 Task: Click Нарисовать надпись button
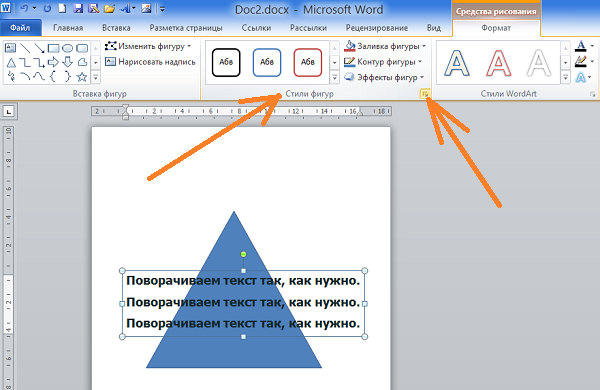pyautogui.click(x=150, y=62)
